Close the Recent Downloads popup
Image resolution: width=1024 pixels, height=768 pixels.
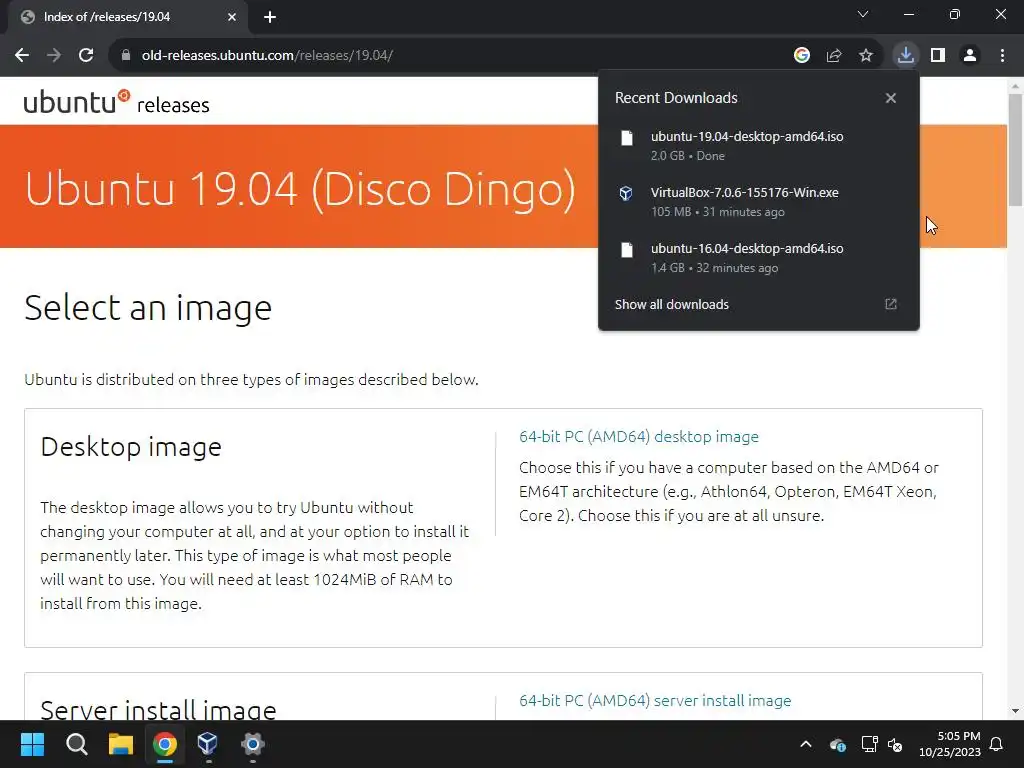click(891, 98)
